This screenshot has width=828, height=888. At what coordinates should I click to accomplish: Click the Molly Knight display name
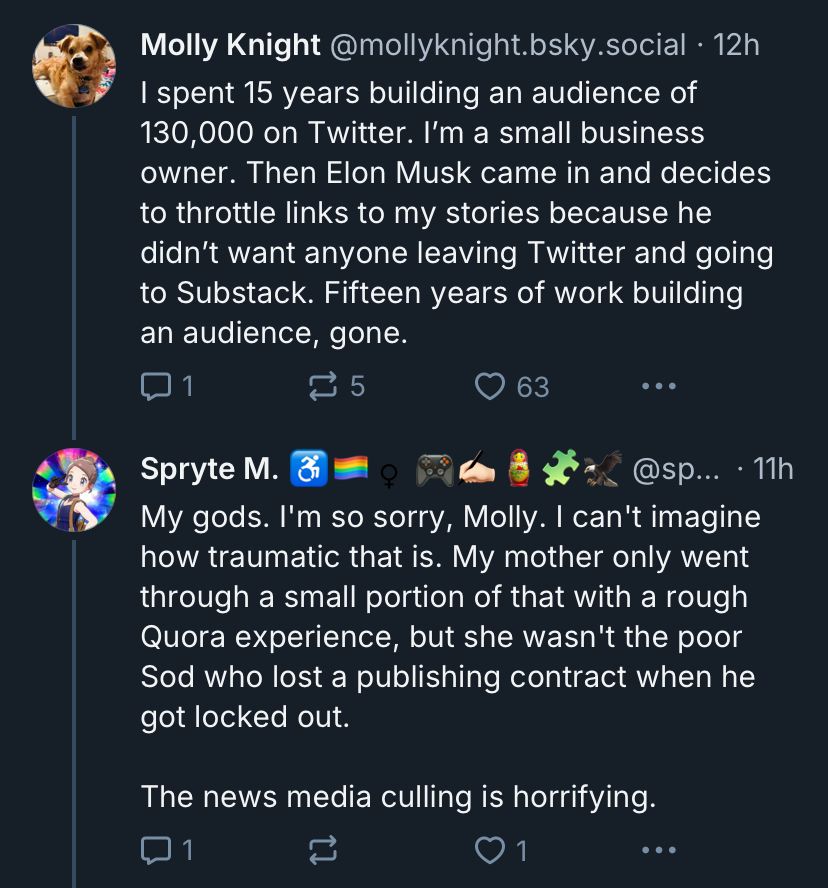(x=230, y=45)
